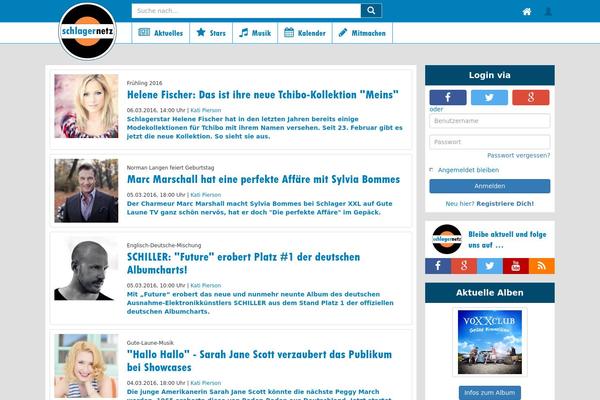Viewport: 600px width, 400px height.
Task: Open the Marc Marschall Sylvia Bommes headline
Action: (x=263, y=179)
